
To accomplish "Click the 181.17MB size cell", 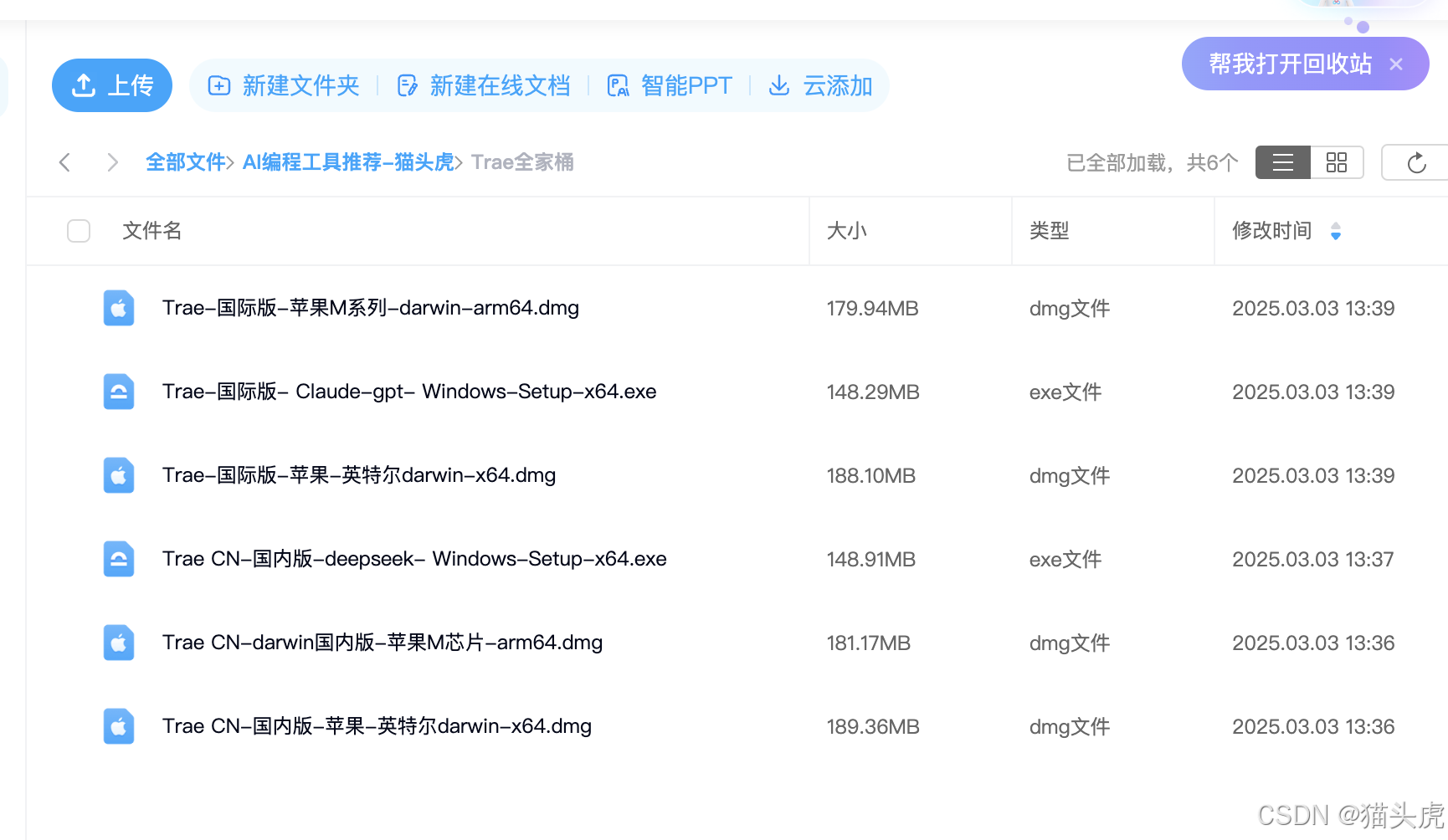I will (869, 643).
